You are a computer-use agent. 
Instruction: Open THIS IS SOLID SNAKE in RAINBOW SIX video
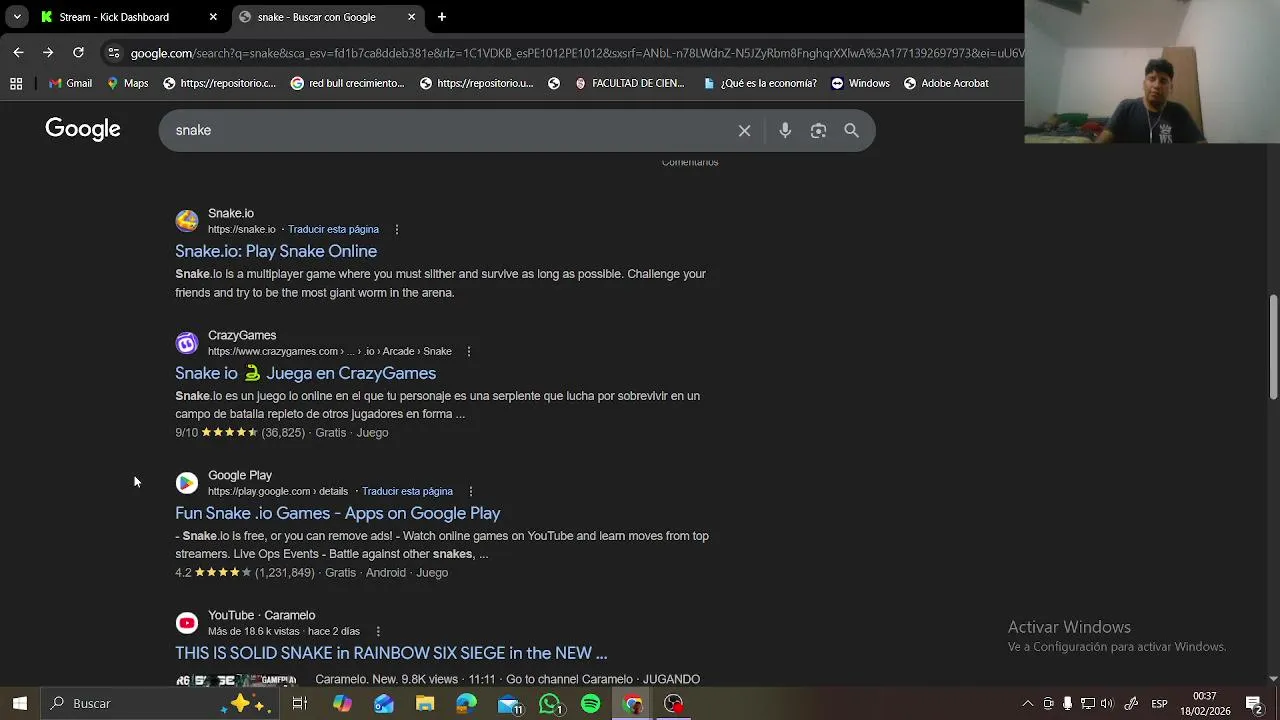tap(391, 653)
